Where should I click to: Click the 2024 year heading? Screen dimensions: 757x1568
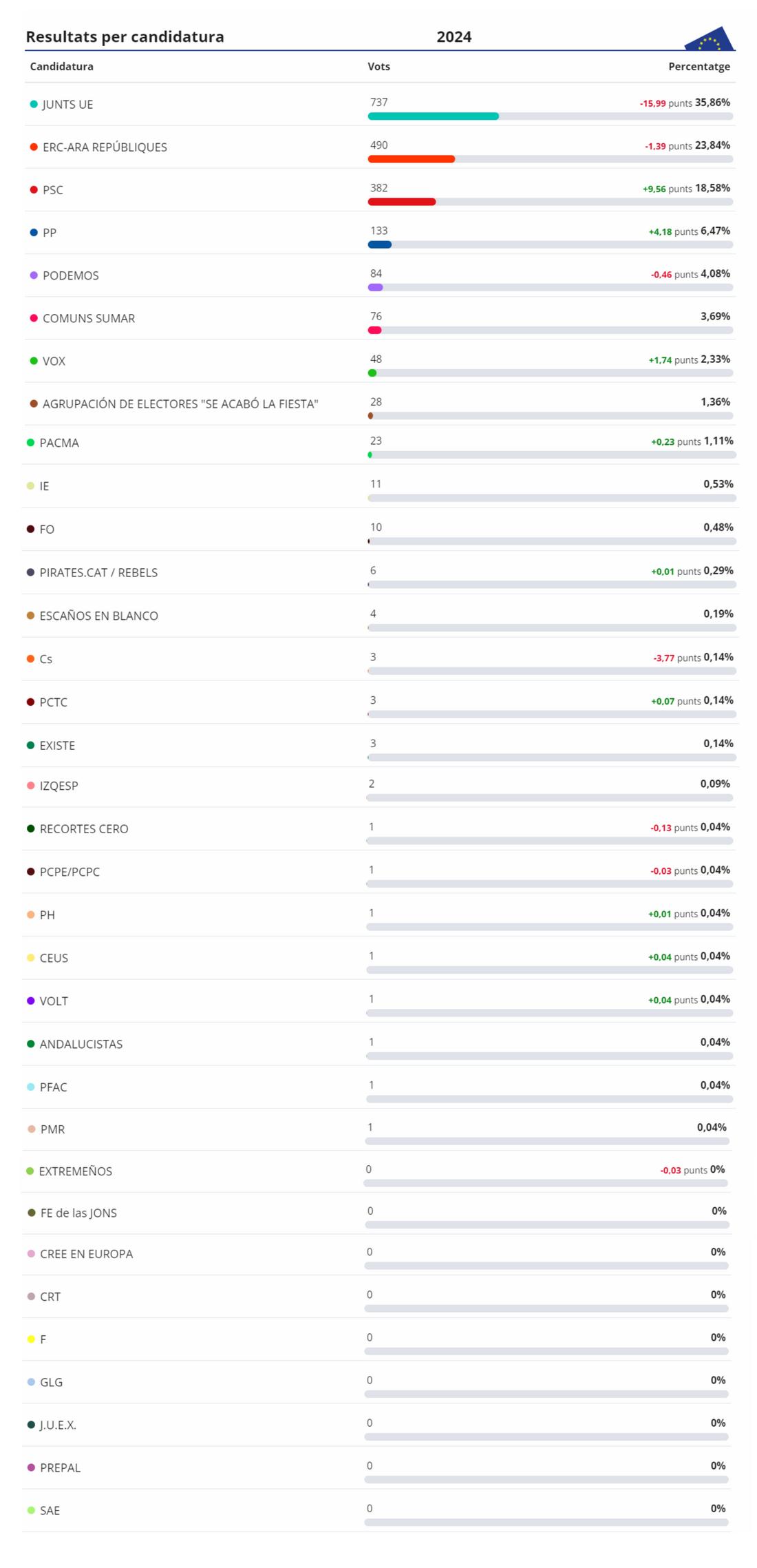pos(454,37)
